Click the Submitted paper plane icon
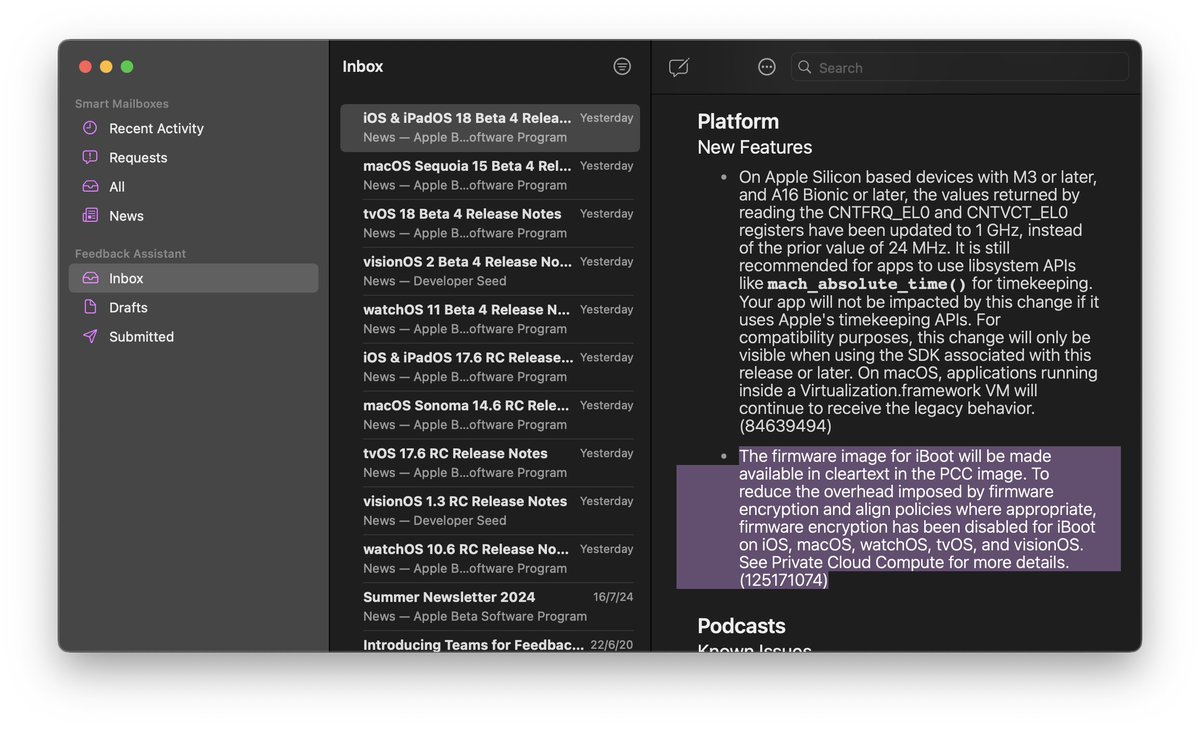The width and height of the screenshot is (1200, 729). [x=90, y=336]
